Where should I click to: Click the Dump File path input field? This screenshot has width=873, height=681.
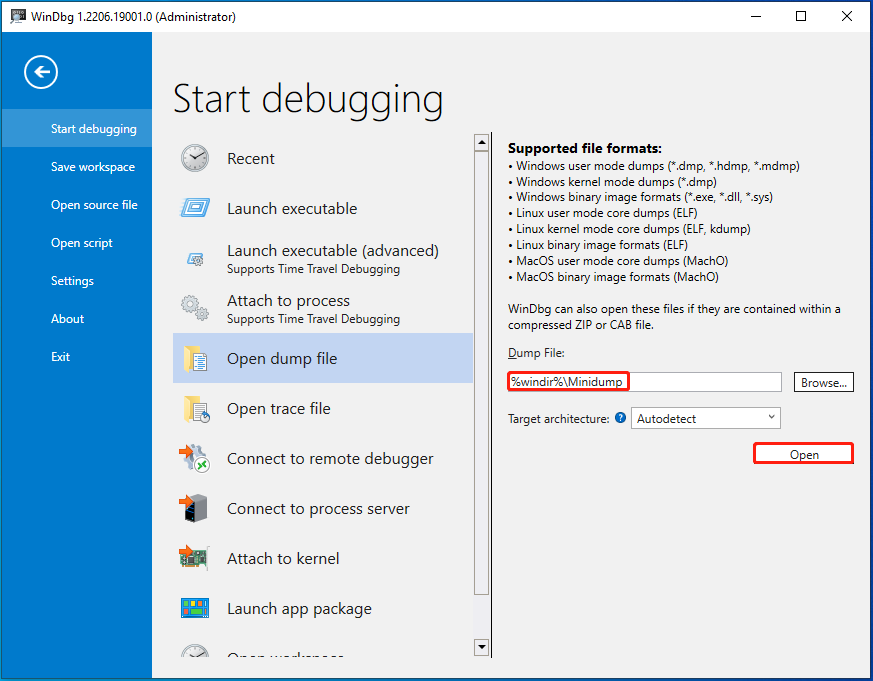645,382
